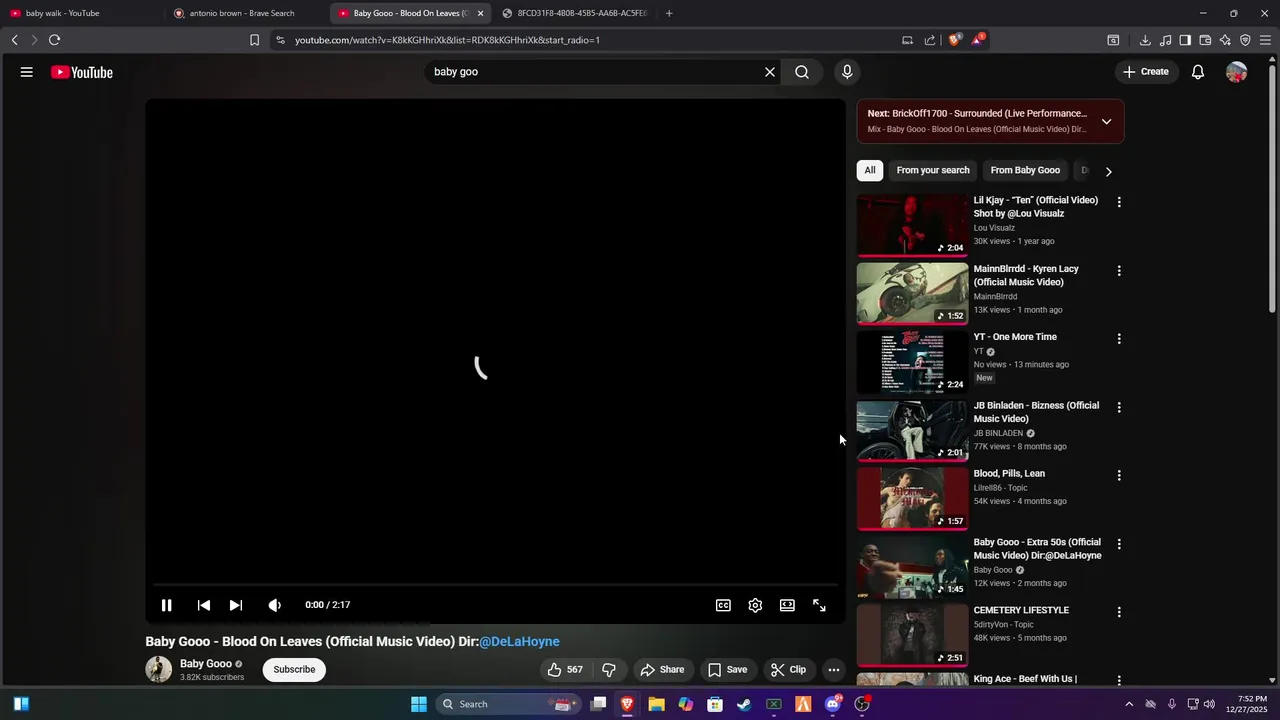Screen dimensions: 1280x720
Task: Open Baby Gooo channel avatar
Action: click(159, 670)
